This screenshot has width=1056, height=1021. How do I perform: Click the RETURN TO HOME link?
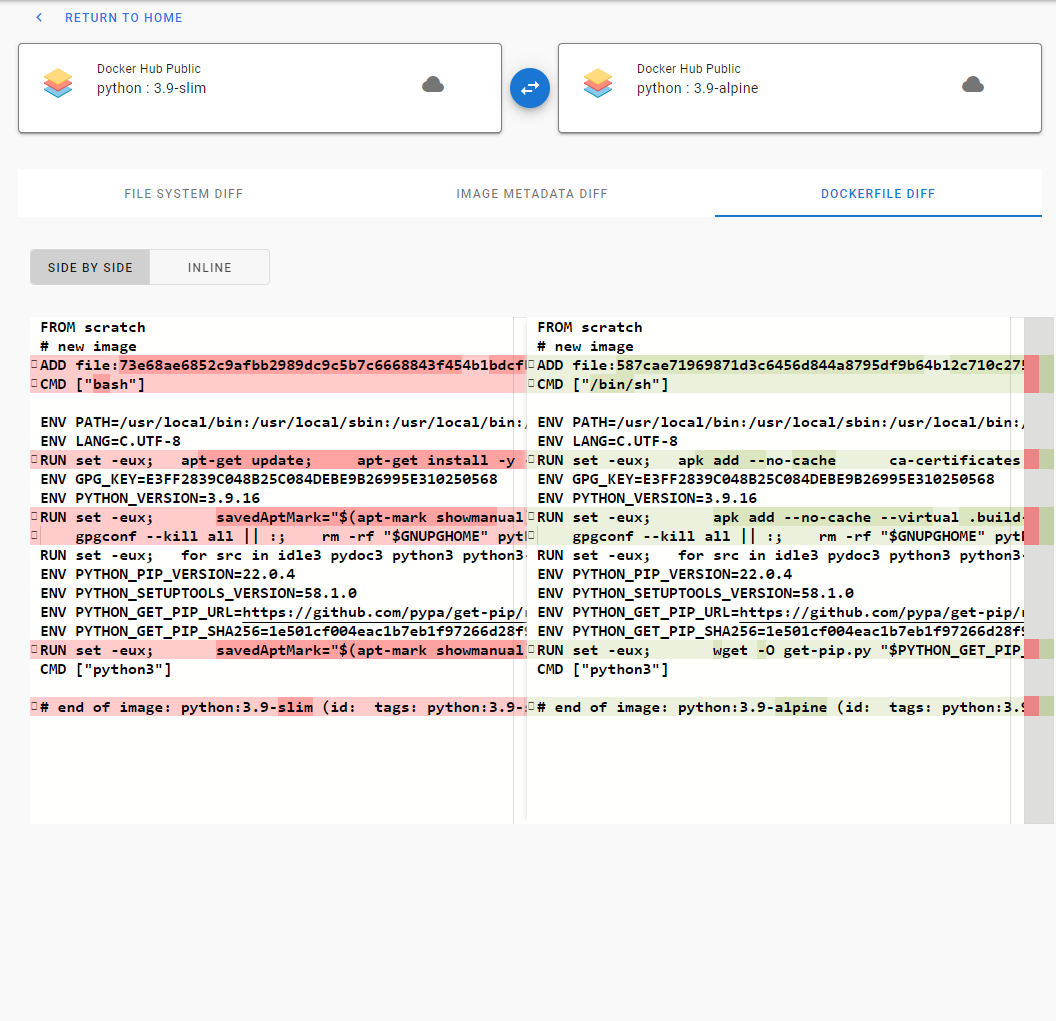[x=123, y=18]
